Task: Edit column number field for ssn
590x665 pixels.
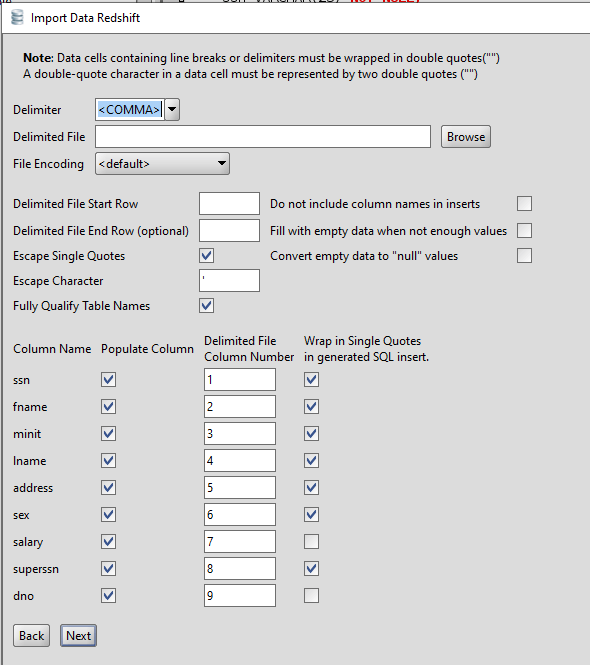Action: (x=240, y=380)
